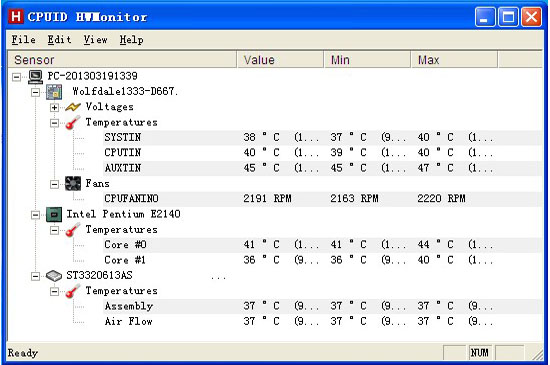Open the File menu
The height and width of the screenshot is (365, 550).
(24, 40)
